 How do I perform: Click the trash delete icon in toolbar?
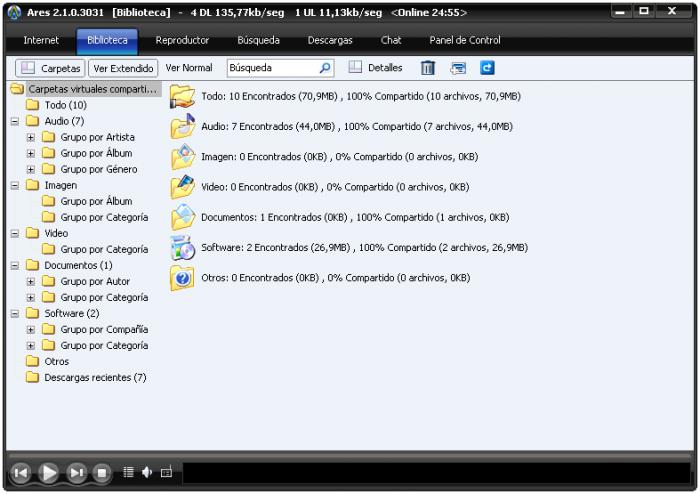(428, 68)
